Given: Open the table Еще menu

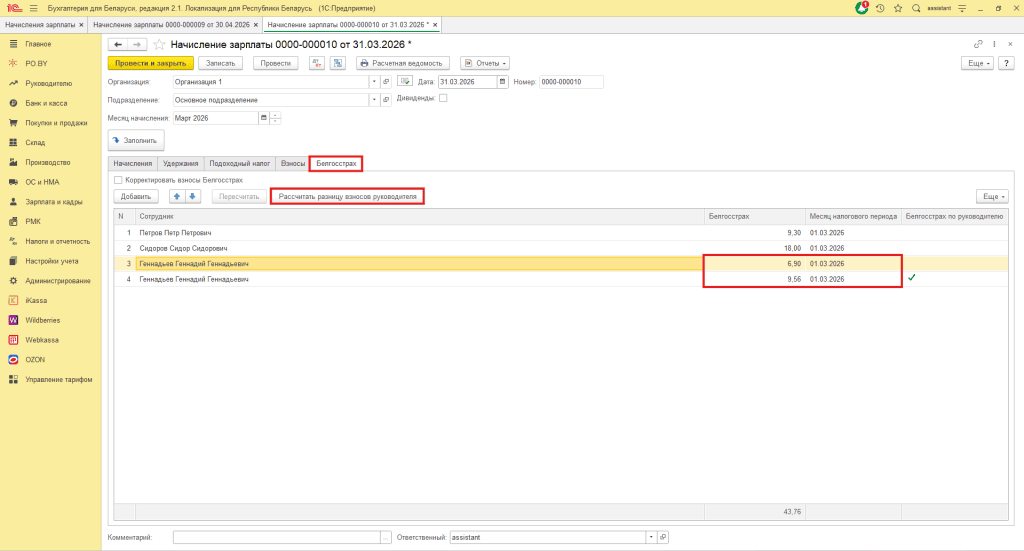Looking at the screenshot, I should point(992,197).
